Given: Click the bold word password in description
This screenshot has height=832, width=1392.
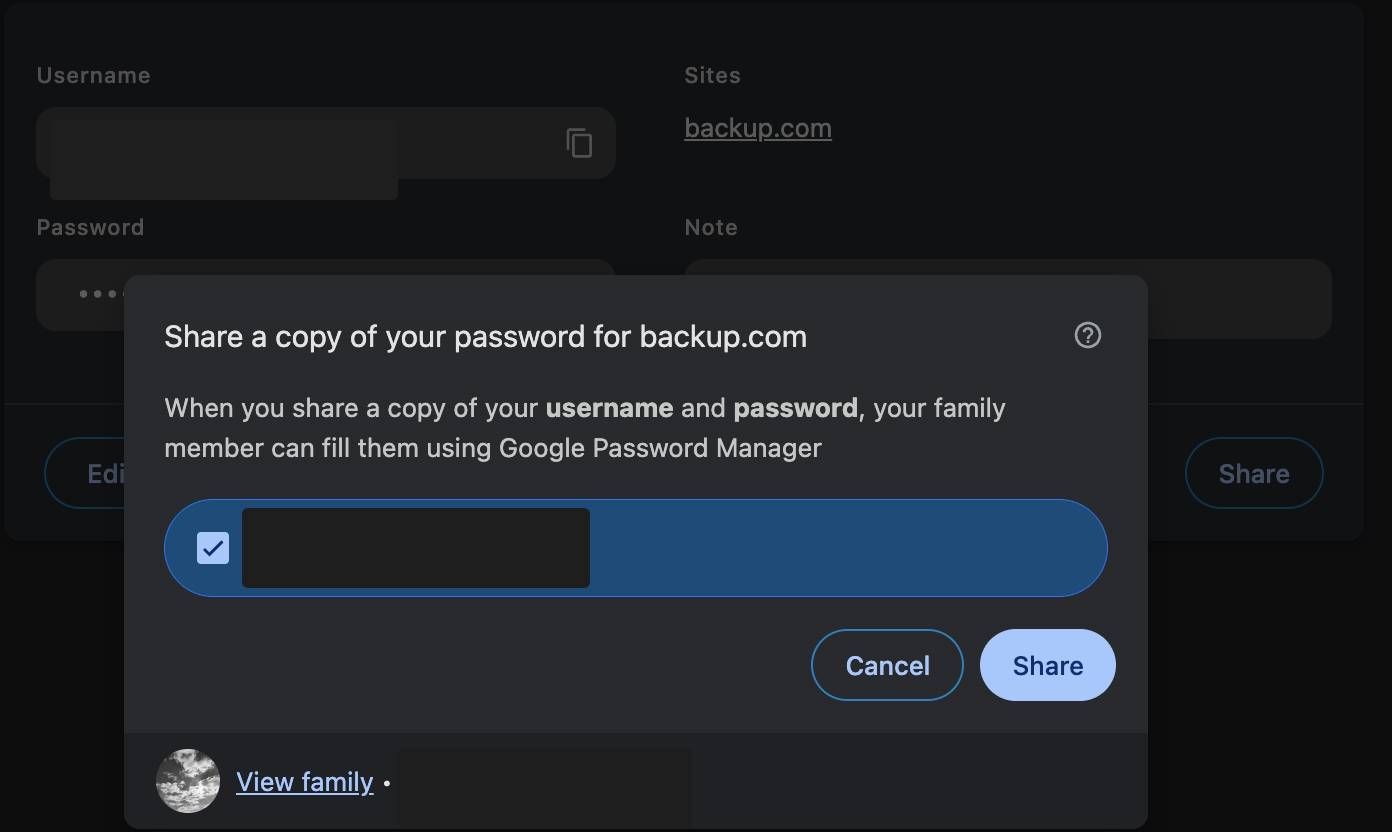Looking at the screenshot, I should [795, 408].
